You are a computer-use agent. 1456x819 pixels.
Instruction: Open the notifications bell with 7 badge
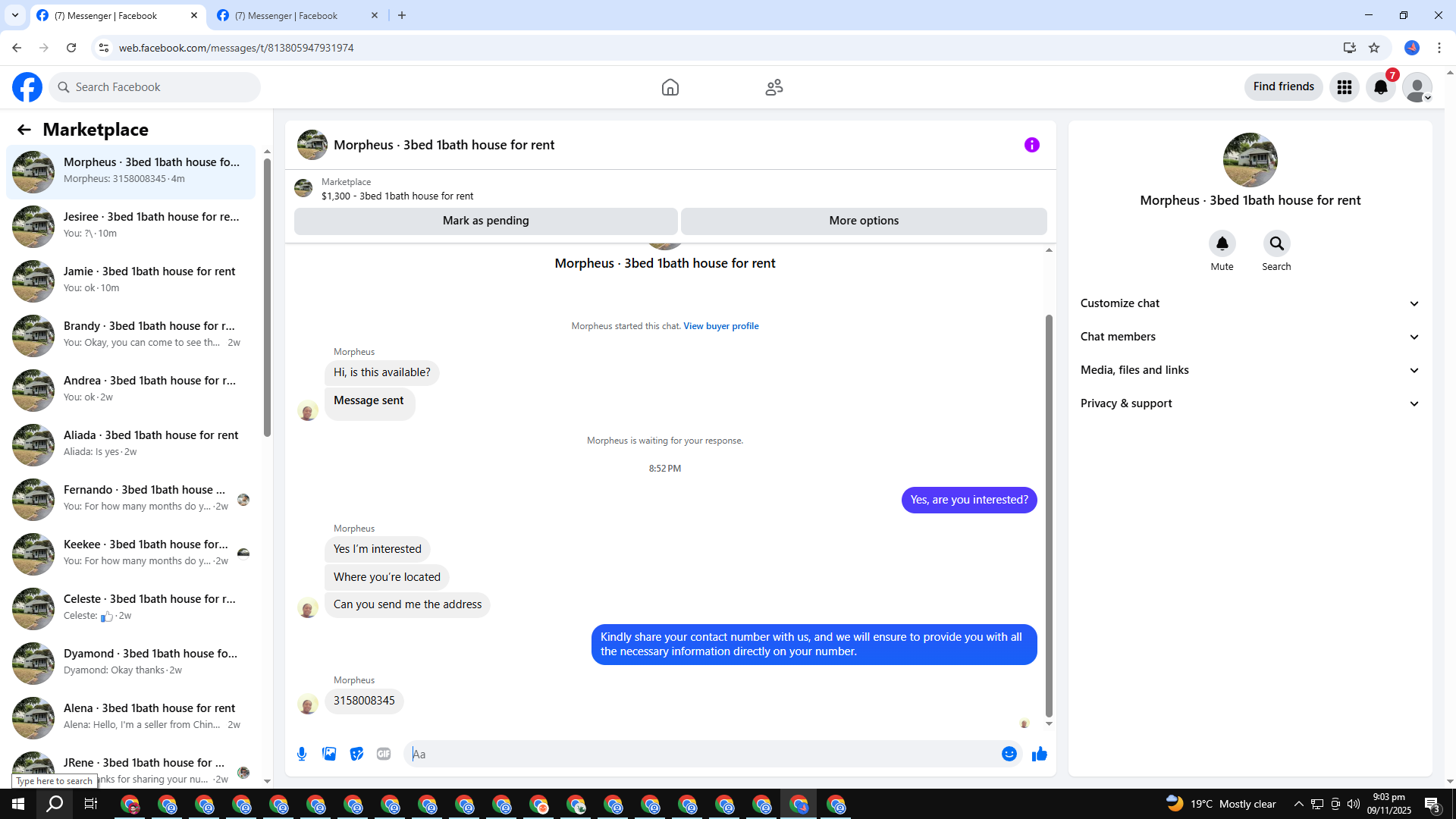[x=1381, y=87]
